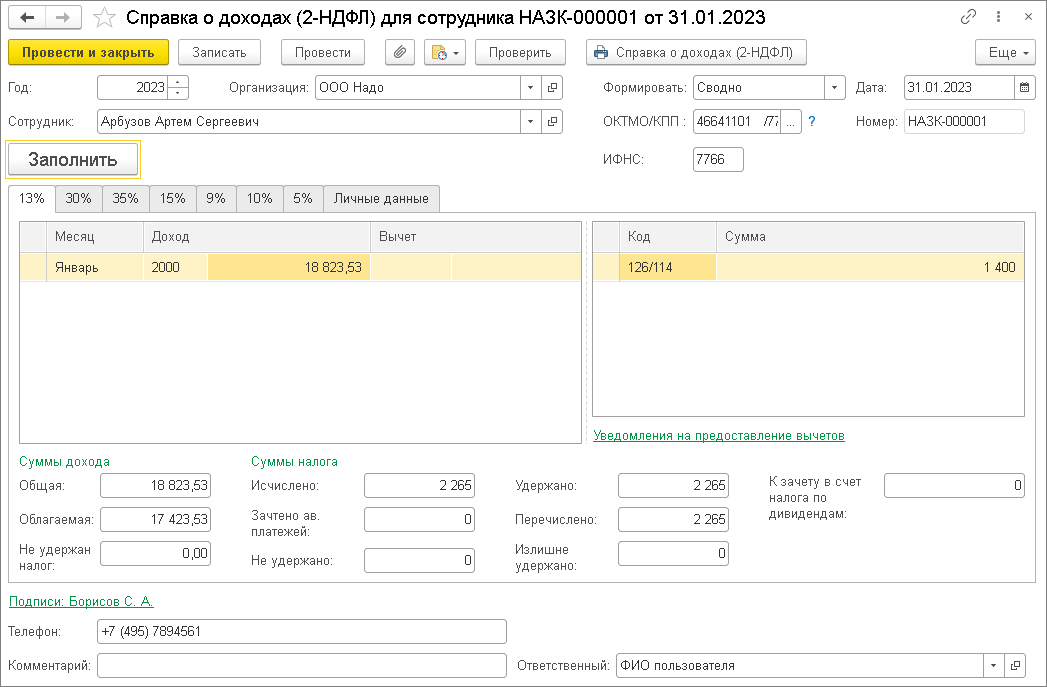Copy link to document using chain icon
1047x687 pixels.
point(967,17)
